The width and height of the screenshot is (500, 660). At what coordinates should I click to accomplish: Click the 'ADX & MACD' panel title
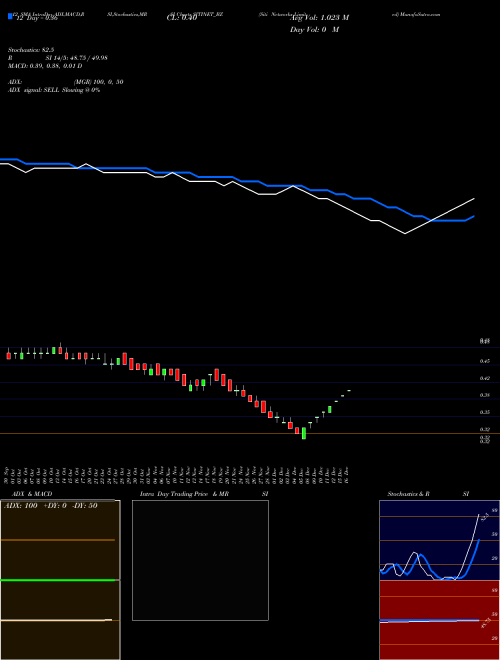click(32, 494)
